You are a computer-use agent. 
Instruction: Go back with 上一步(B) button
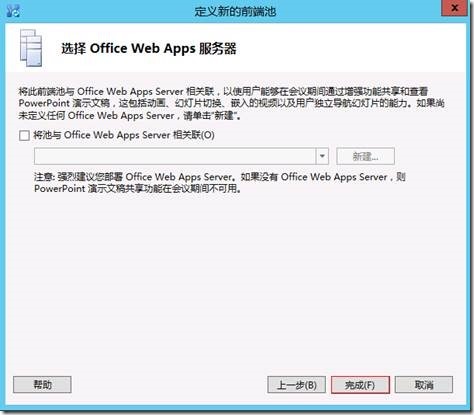pos(296,385)
